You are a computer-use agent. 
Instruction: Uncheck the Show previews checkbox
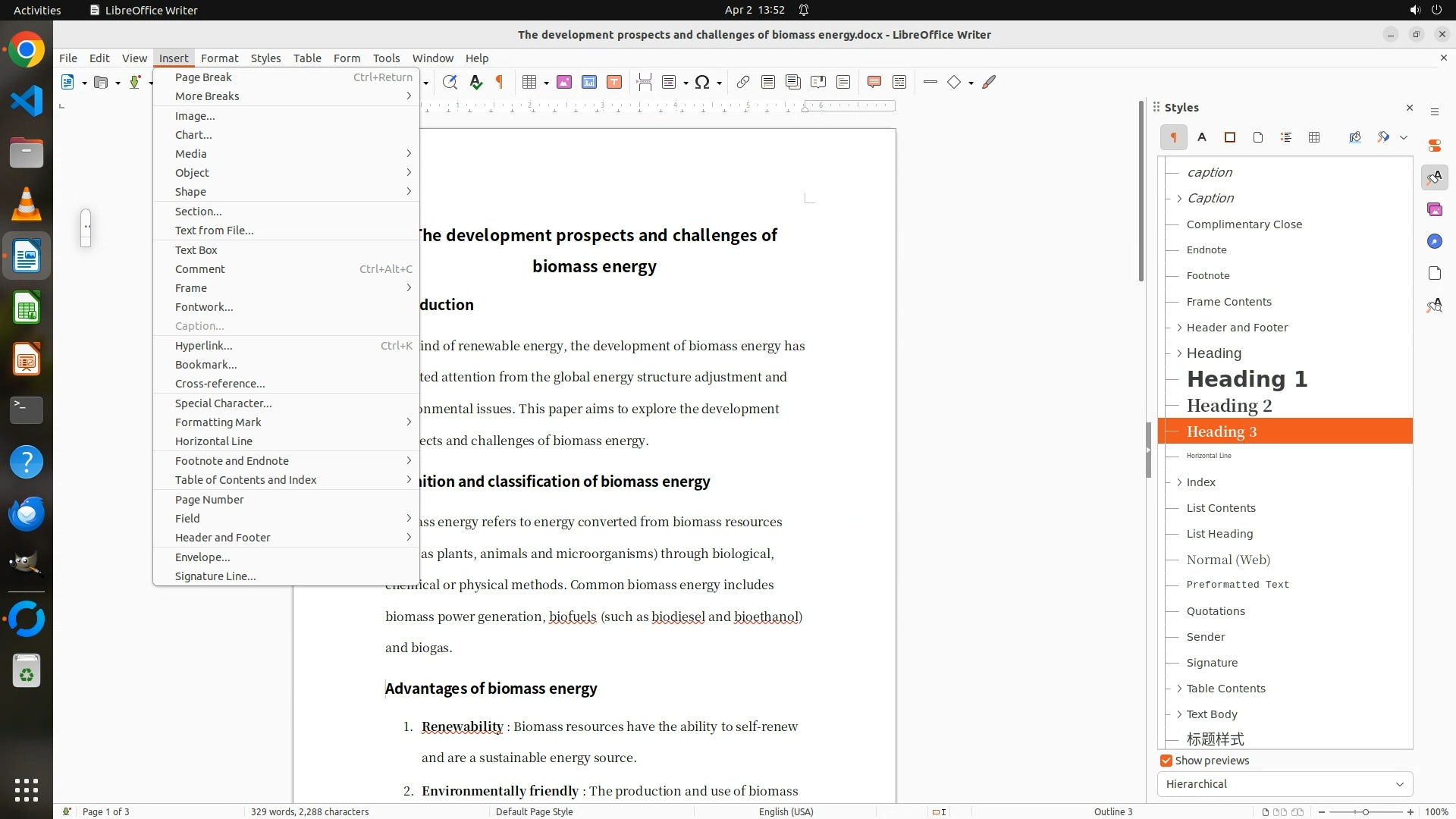[1166, 761]
